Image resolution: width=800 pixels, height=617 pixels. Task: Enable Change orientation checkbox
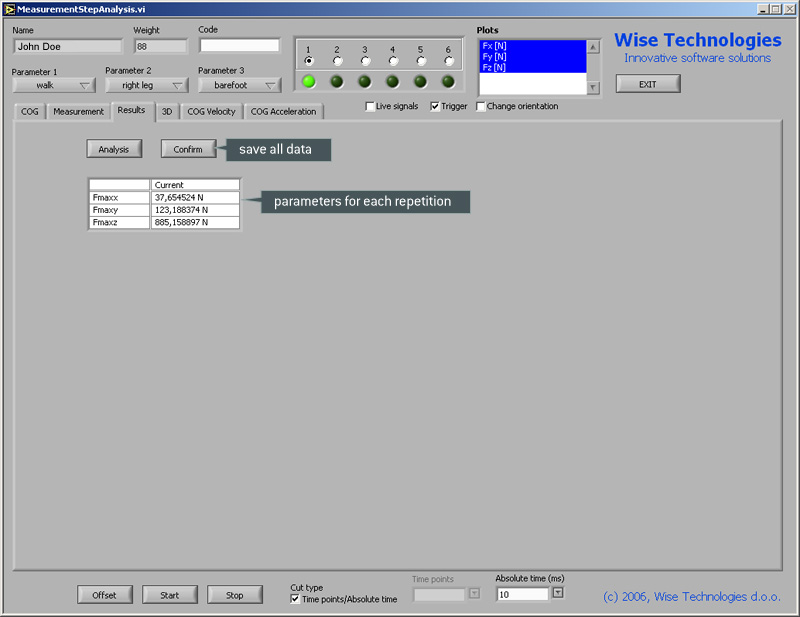[x=480, y=106]
